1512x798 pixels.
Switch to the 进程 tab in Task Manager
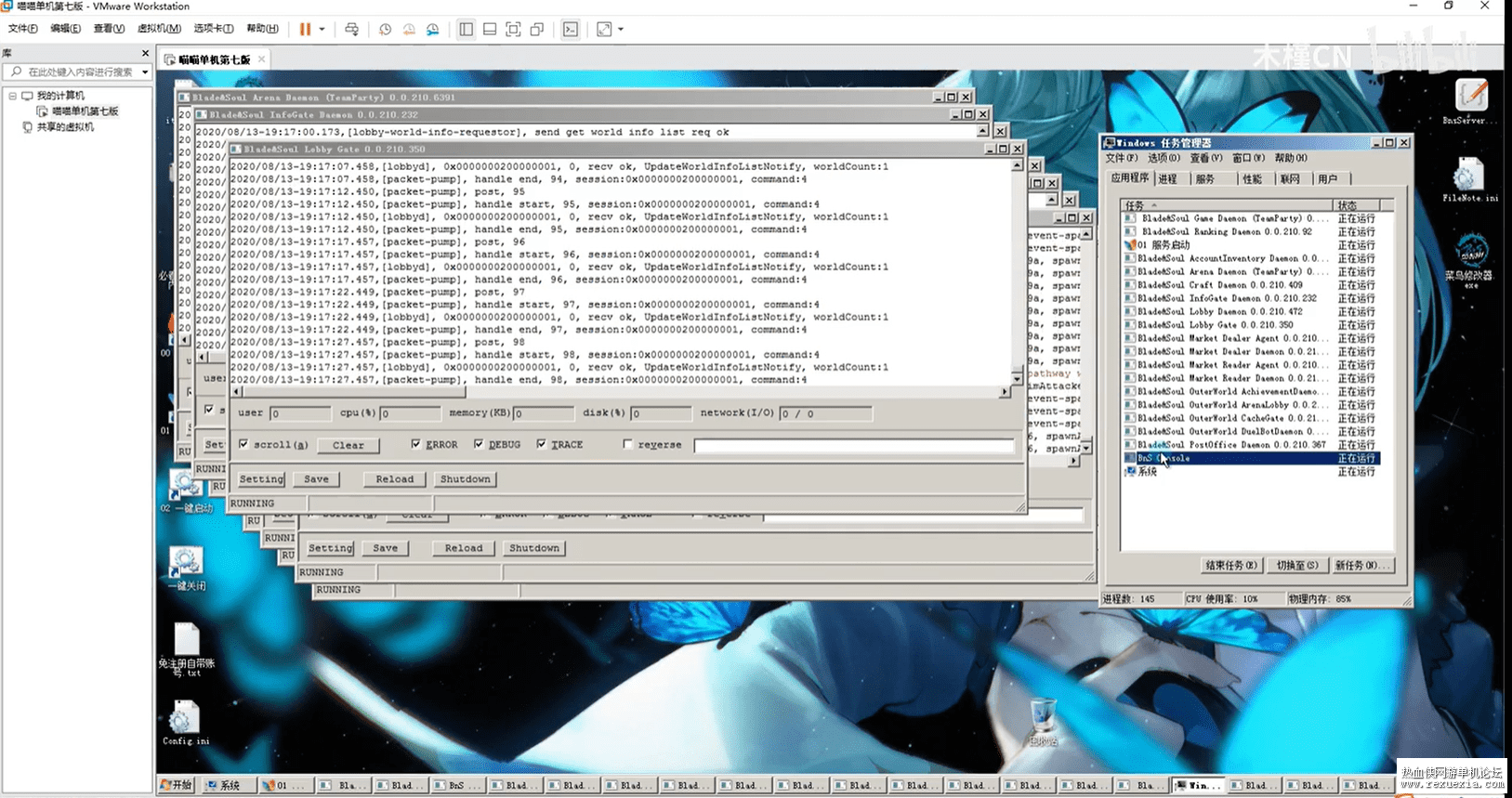tap(1167, 178)
